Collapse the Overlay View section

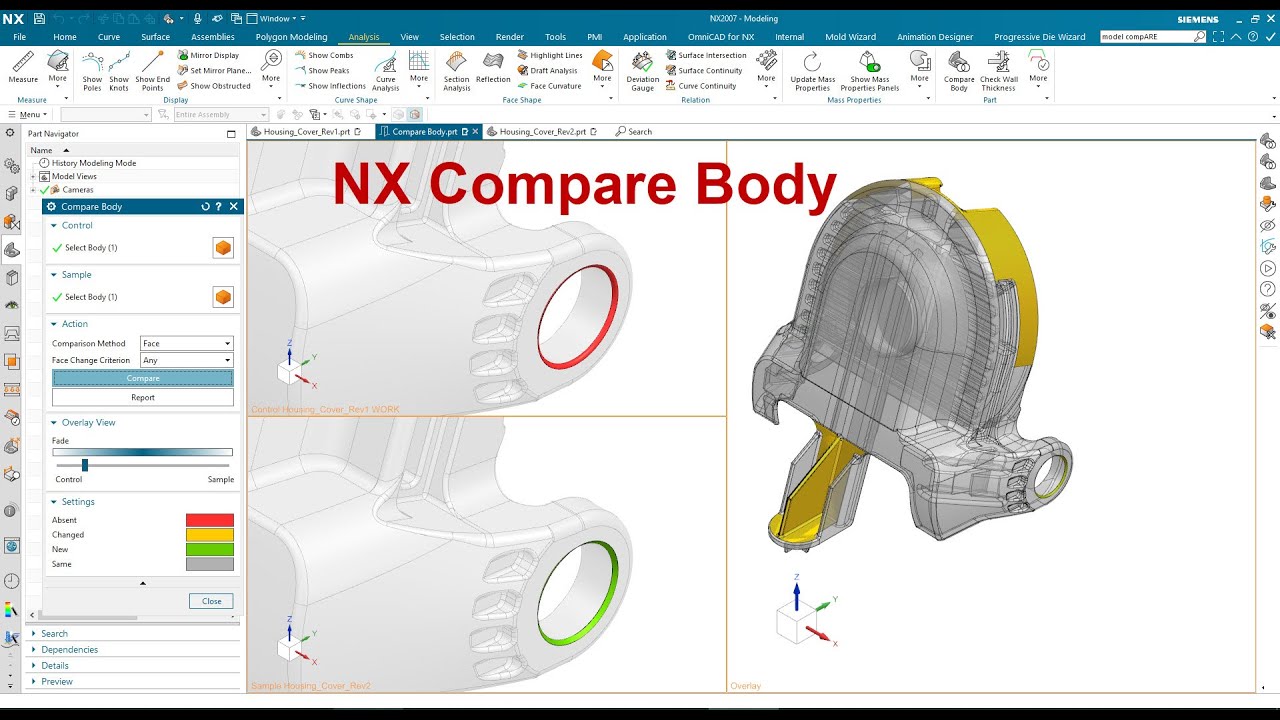[54, 423]
